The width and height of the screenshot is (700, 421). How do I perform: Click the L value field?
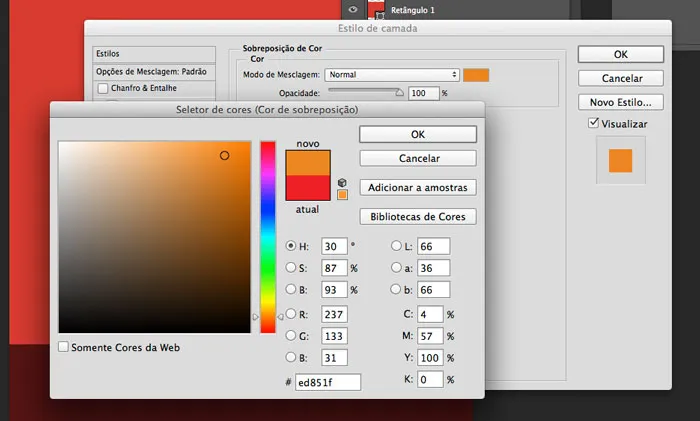tap(433, 246)
